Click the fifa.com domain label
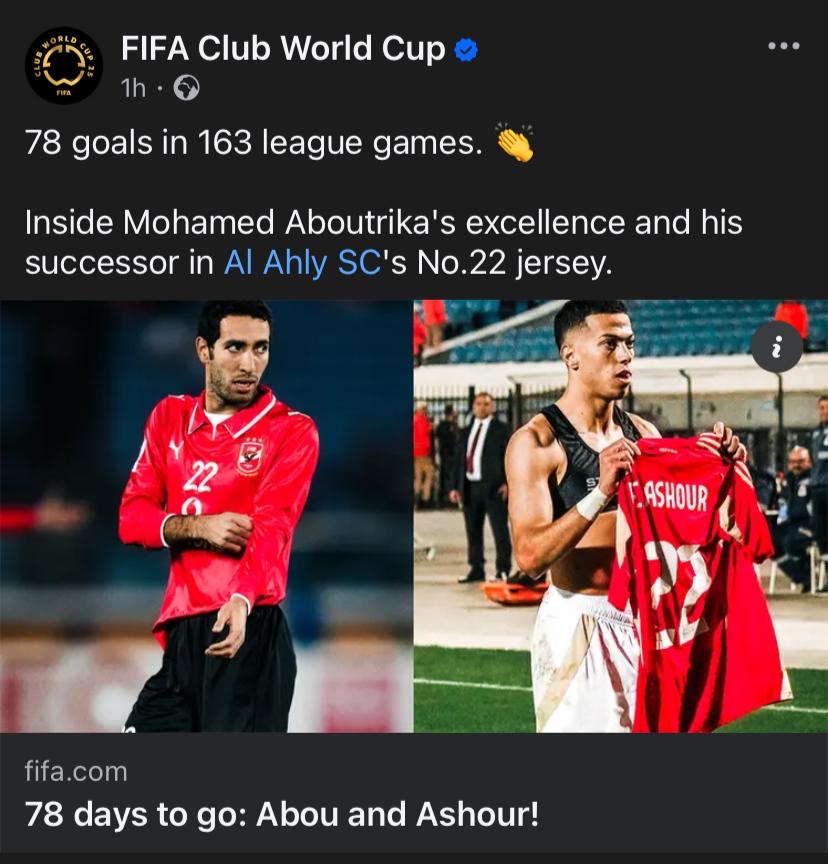The width and height of the screenshot is (828, 864). tap(76, 771)
